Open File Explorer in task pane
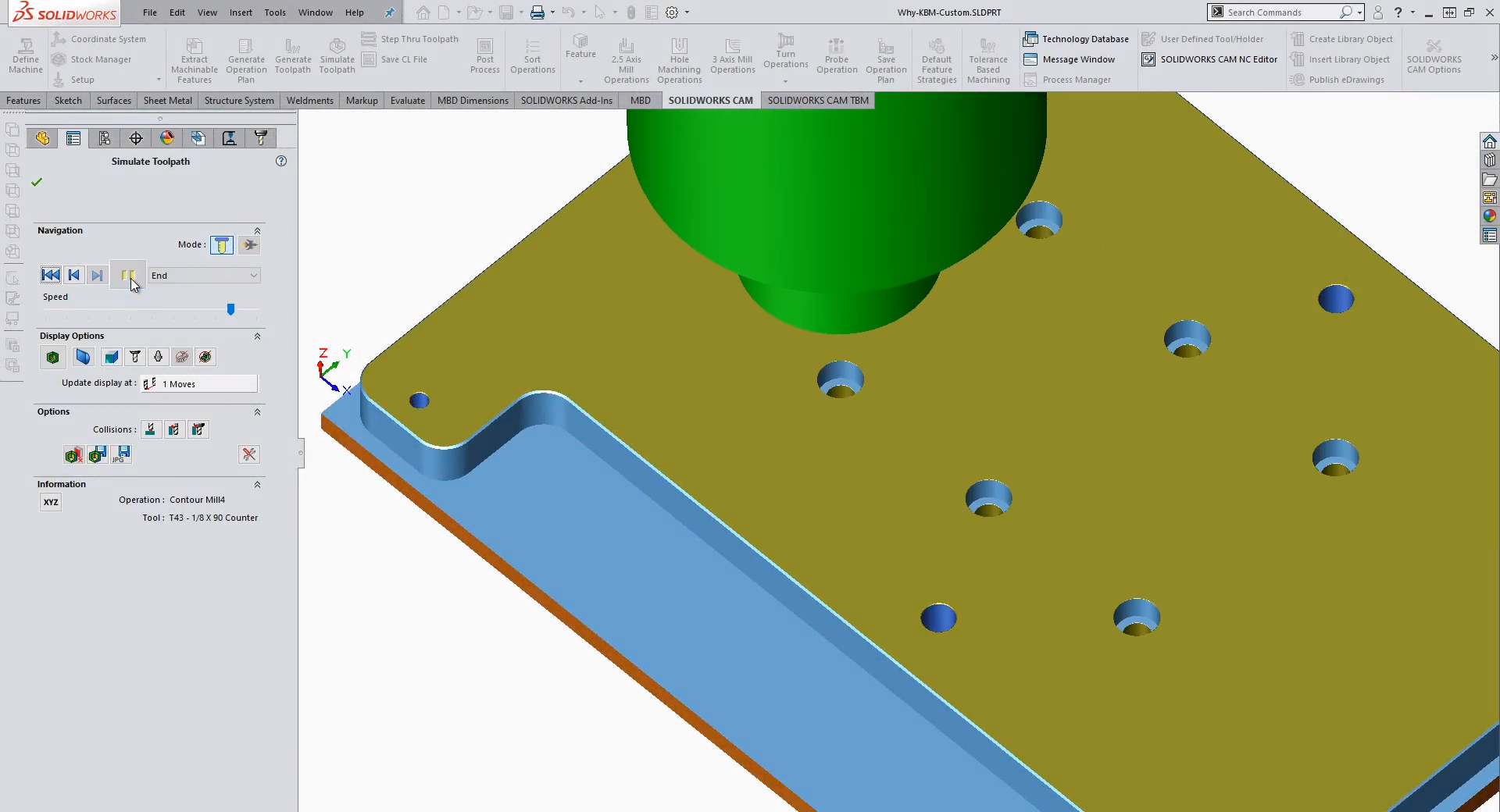This screenshot has height=812, width=1500. point(1490,179)
